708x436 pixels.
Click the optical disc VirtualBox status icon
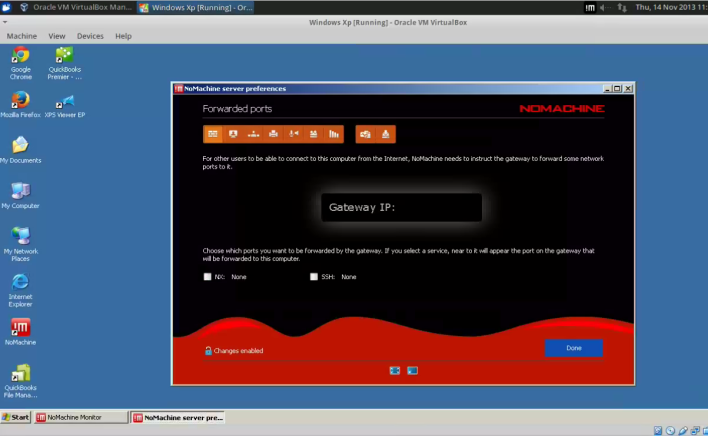point(671,431)
